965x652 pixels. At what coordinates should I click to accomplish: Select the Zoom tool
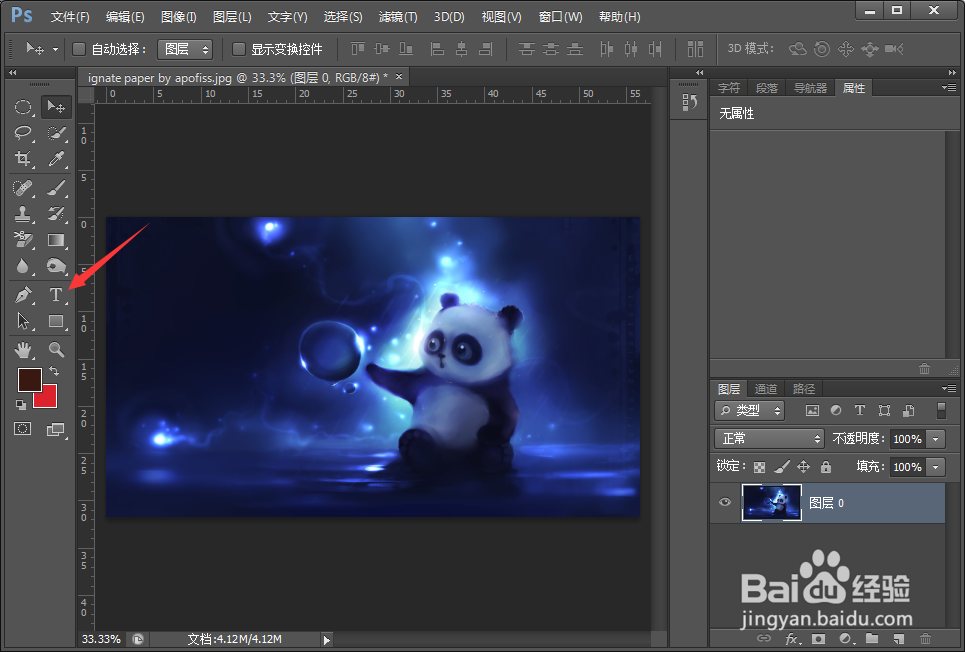[x=56, y=350]
